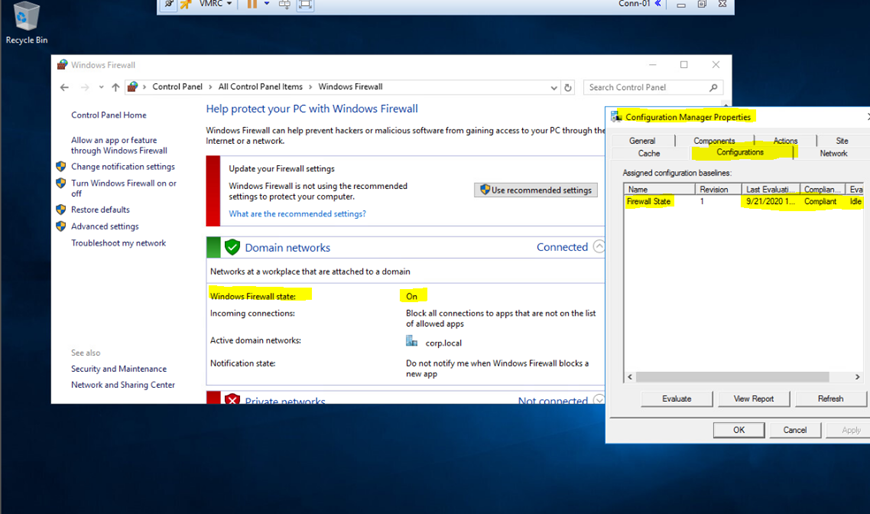Click the Control Panel breadcrumb

click(x=177, y=87)
